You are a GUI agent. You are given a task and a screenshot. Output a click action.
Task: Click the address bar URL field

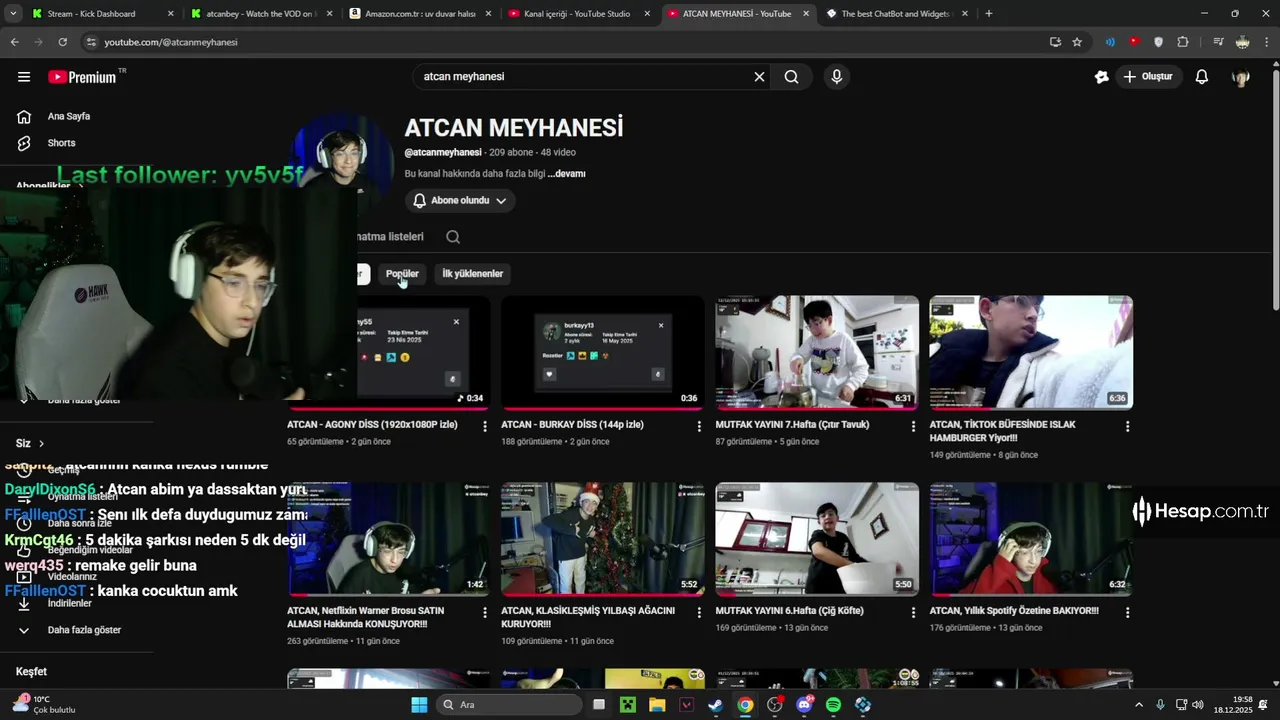click(560, 42)
